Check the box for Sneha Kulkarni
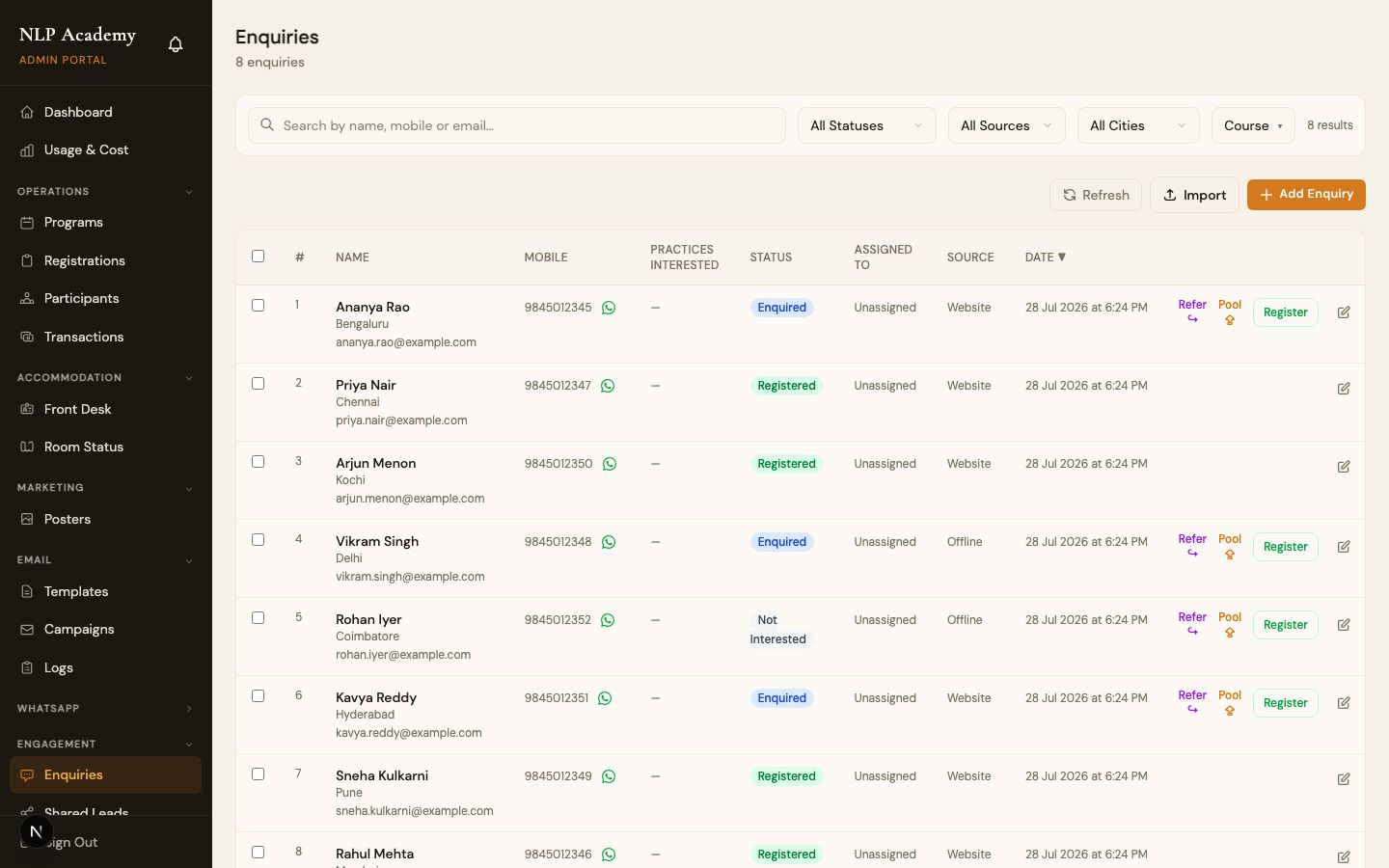This screenshot has width=1389, height=868. [258, 774]
